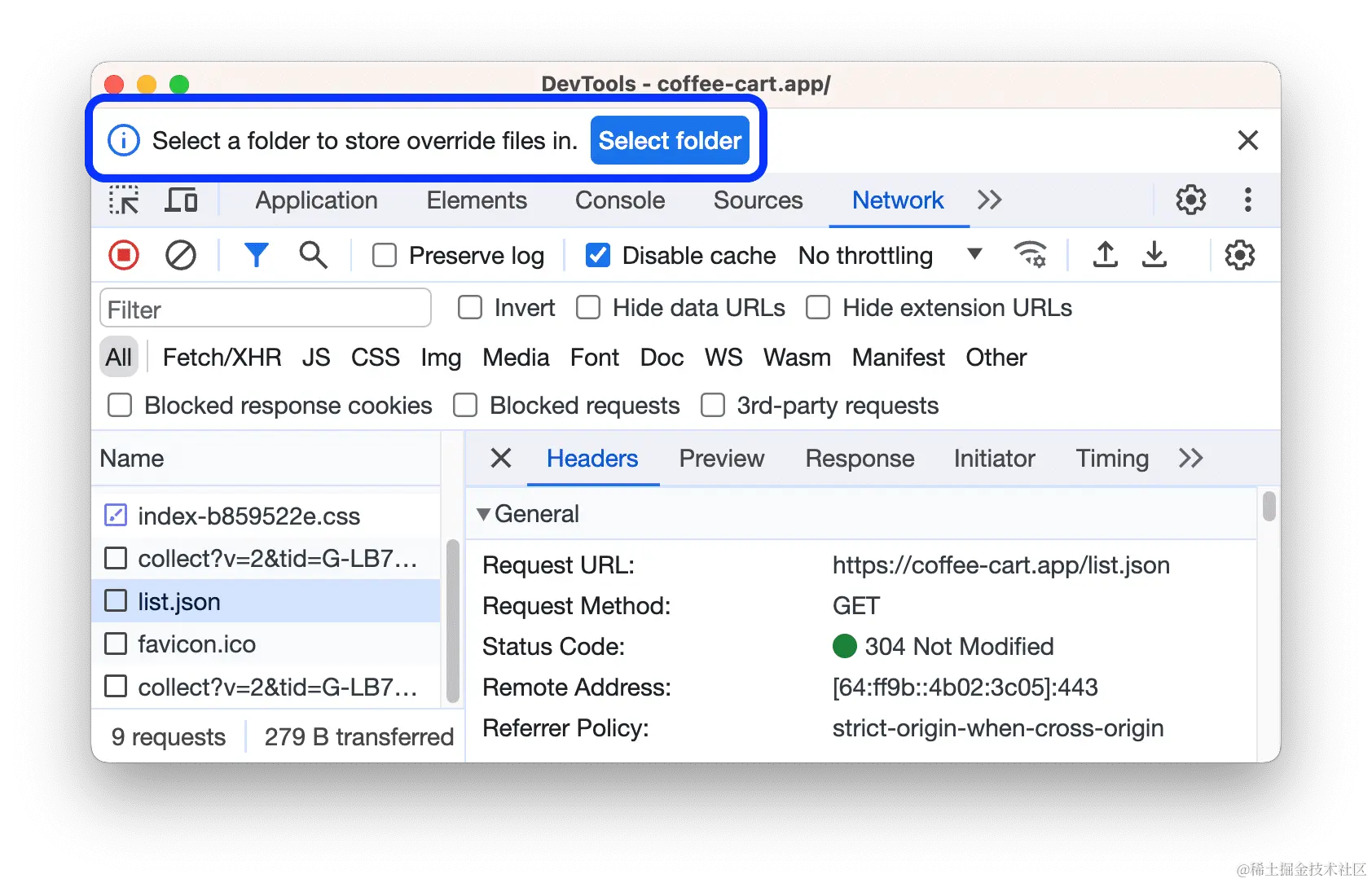Click the Select folder button
The image size is (1372, 883).
coord(670,139)
